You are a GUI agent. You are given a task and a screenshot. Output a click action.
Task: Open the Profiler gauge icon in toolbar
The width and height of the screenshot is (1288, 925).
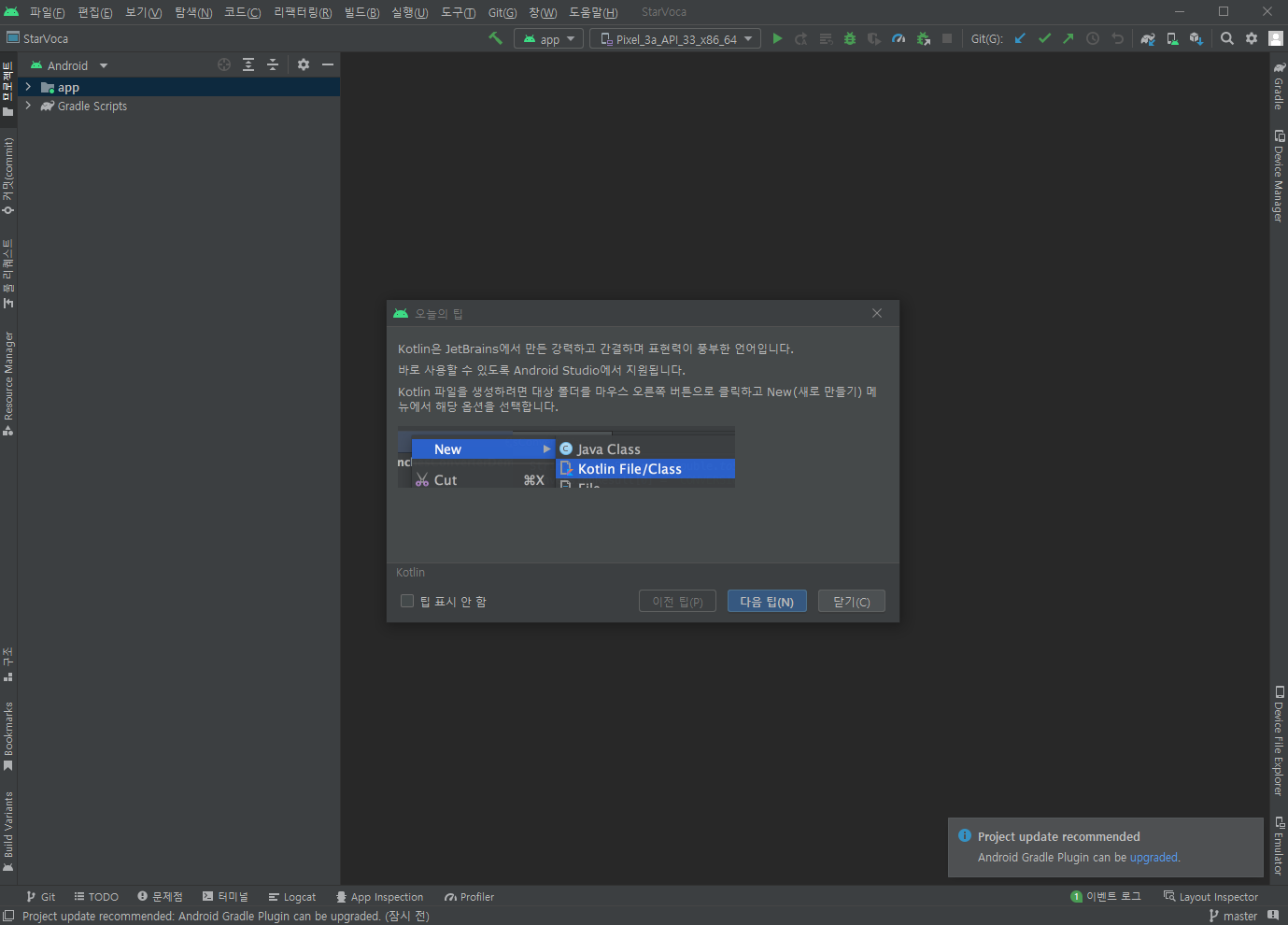[x=899, y=38]
